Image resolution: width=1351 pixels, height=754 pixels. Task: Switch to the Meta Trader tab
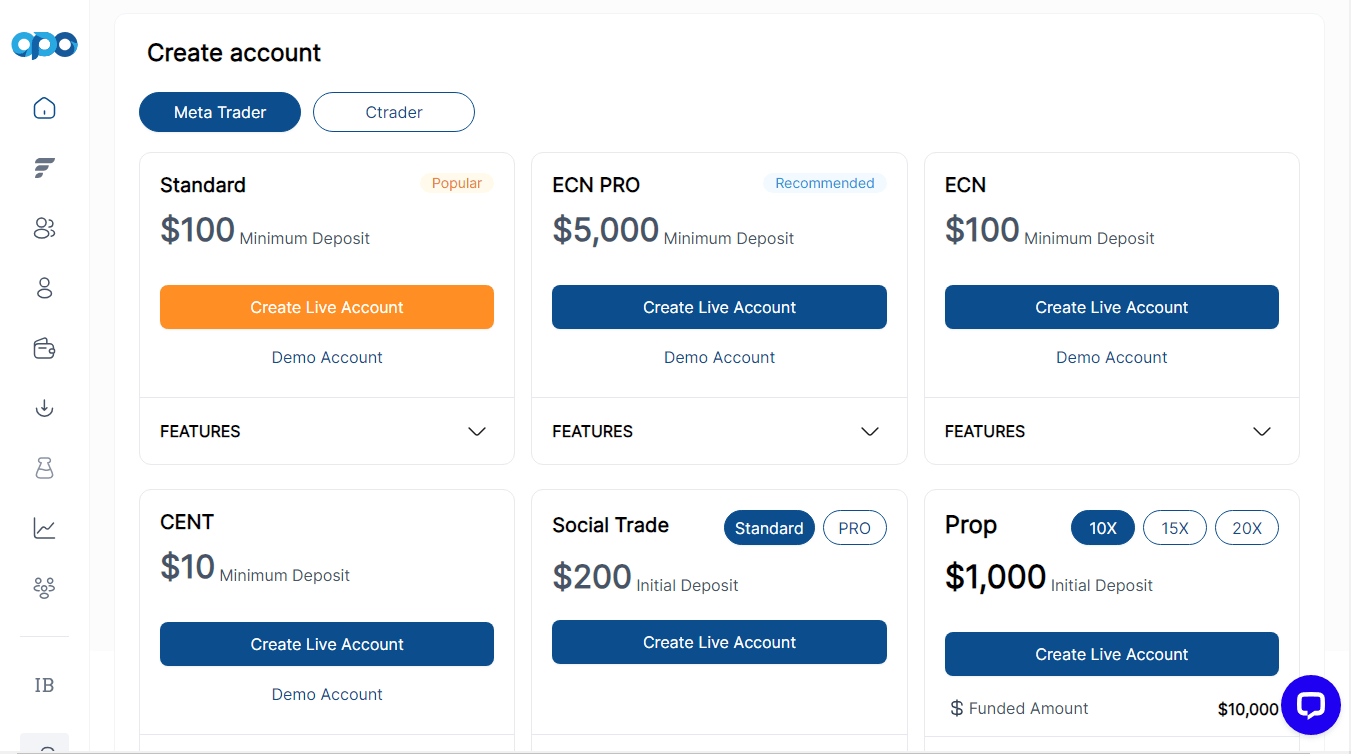[x=220, y=112]
